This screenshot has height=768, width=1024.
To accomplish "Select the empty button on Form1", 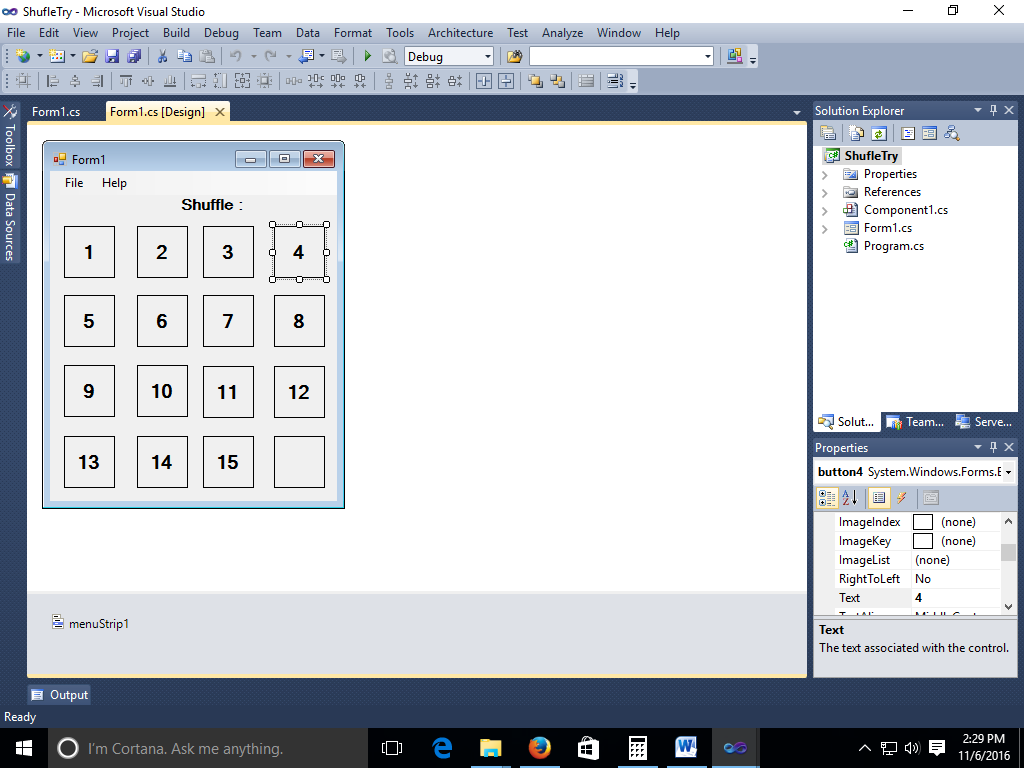I will click(x=299, y=462).
